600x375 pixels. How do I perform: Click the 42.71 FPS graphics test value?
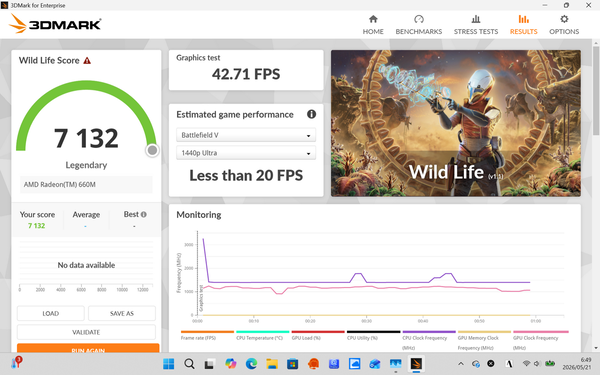246,74
